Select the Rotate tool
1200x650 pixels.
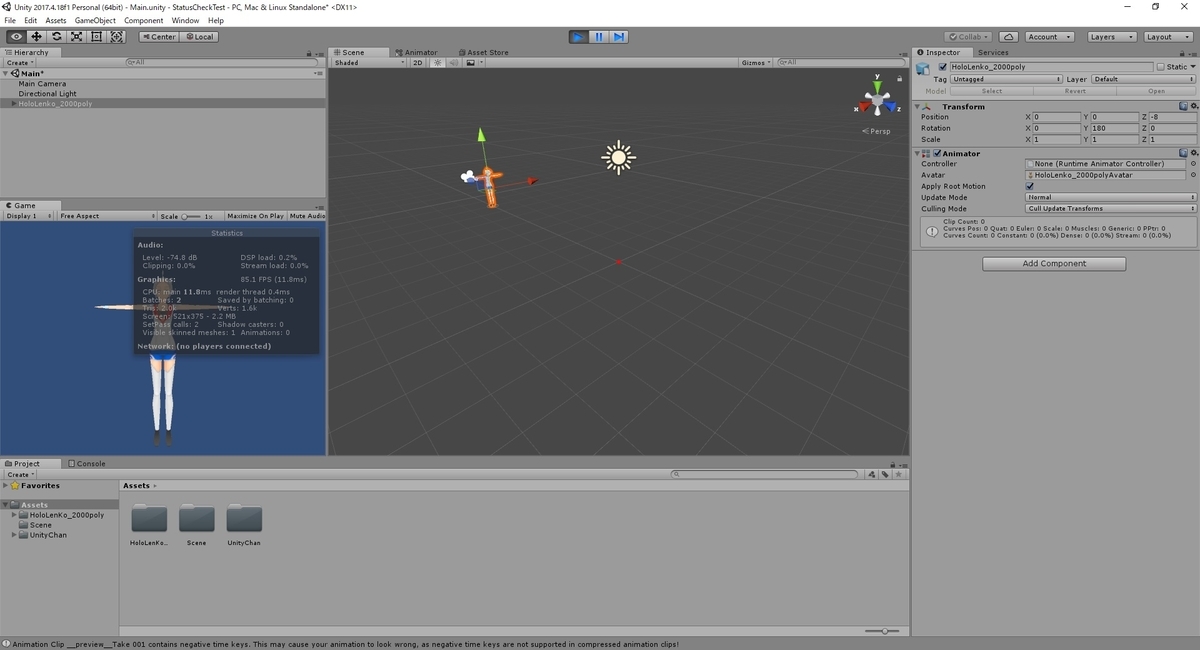pyautogui.click(x=56, y=37)
